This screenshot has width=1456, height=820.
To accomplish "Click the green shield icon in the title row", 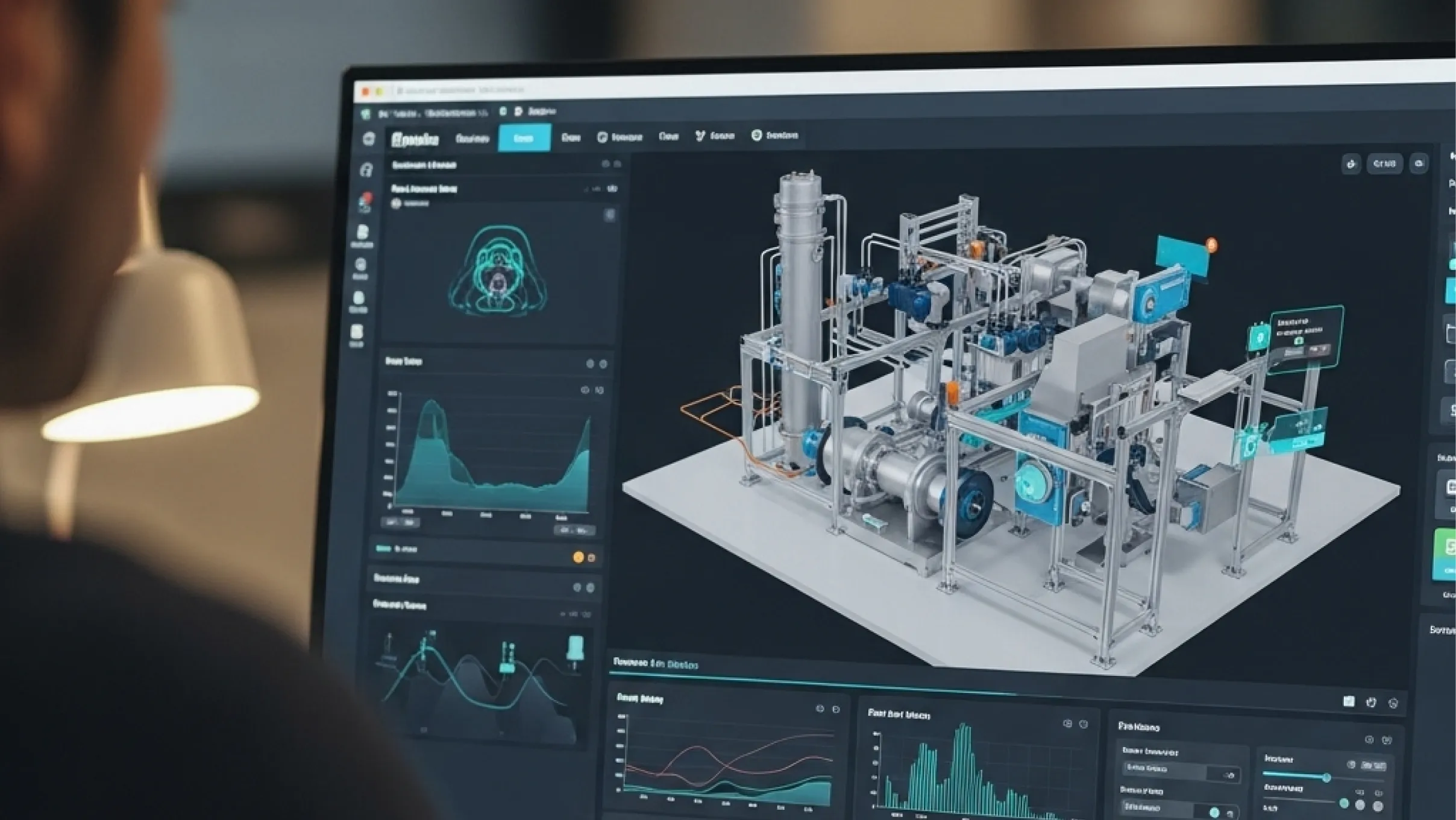I will coord(365,114).
